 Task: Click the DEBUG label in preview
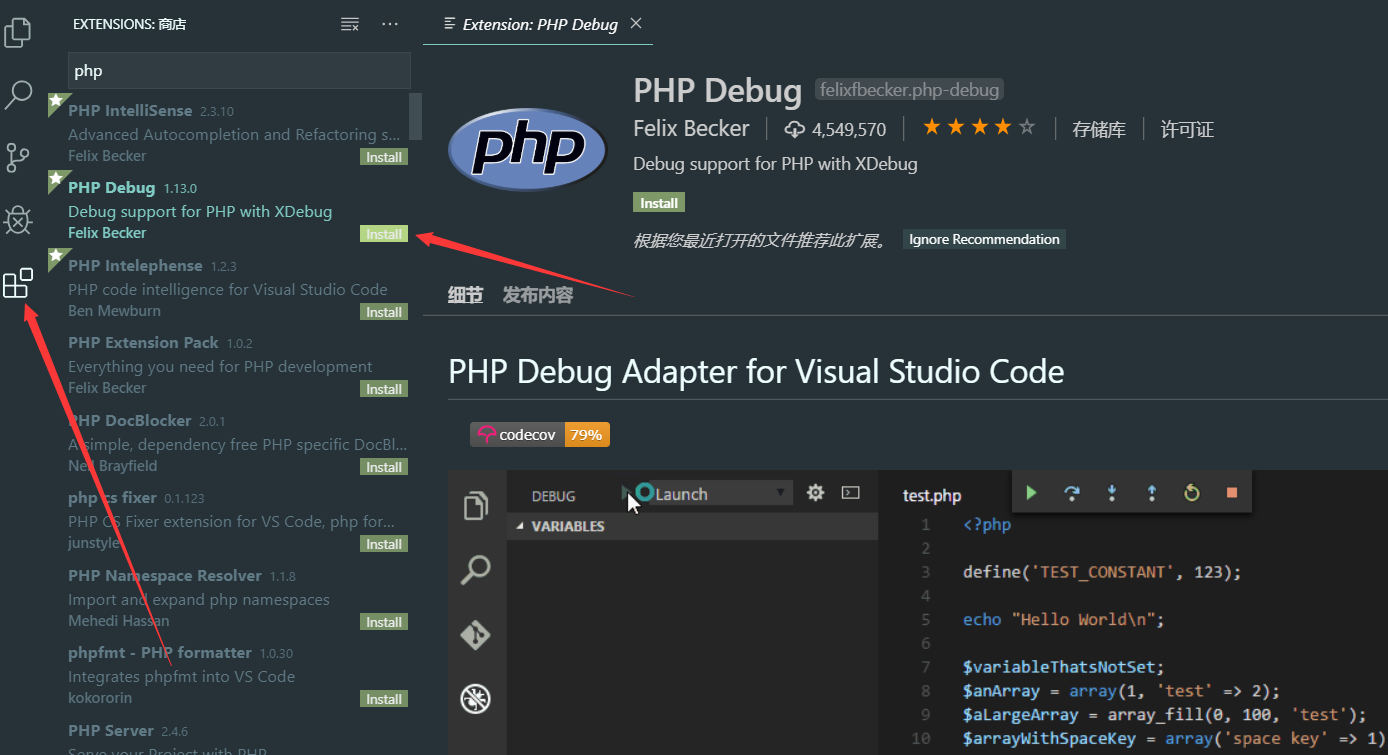coord(553,496)
